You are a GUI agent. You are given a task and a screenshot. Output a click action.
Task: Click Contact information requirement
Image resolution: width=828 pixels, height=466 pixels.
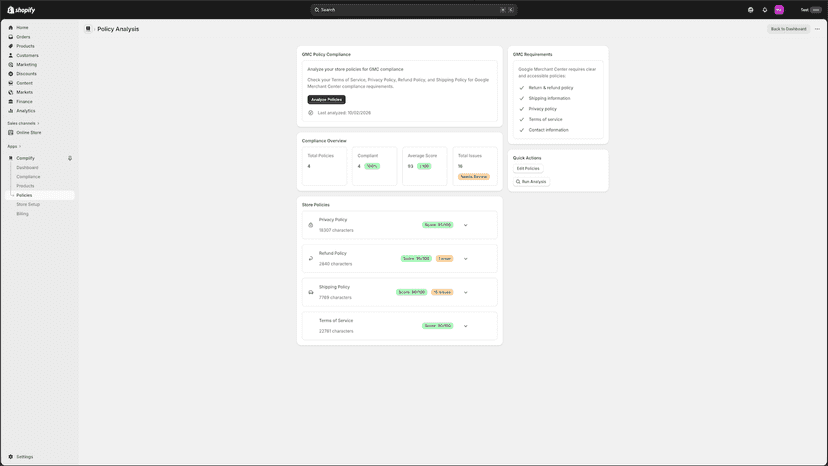[549, 130]
